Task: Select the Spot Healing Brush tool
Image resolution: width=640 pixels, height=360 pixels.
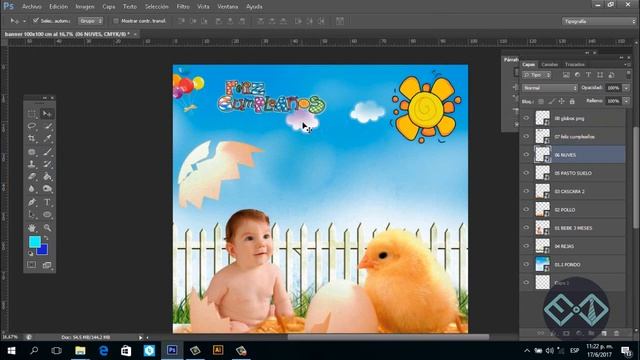Action: [x=32, y=152]
